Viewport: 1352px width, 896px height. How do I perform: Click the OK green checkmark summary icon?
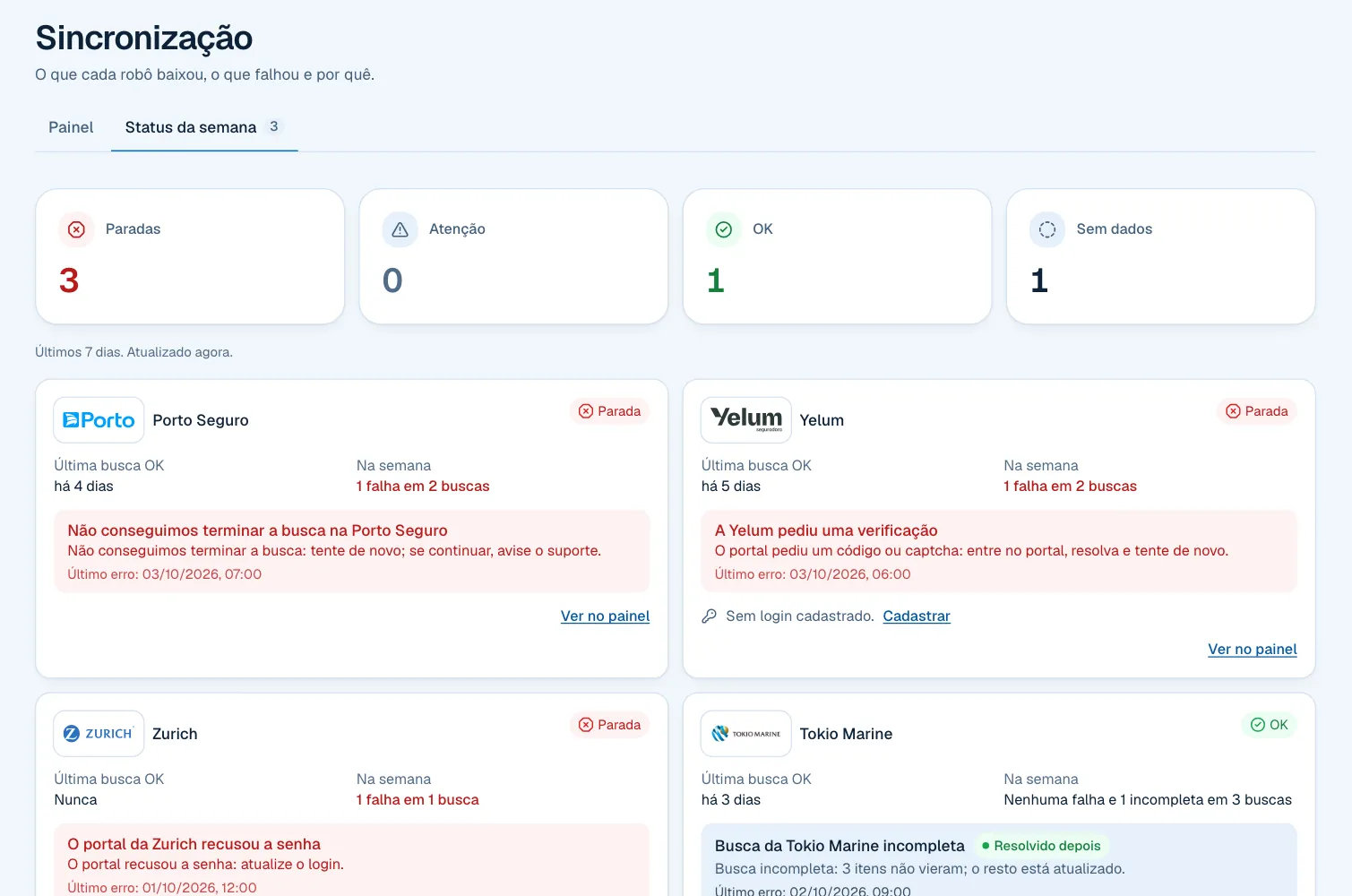(x=724, y=229)
